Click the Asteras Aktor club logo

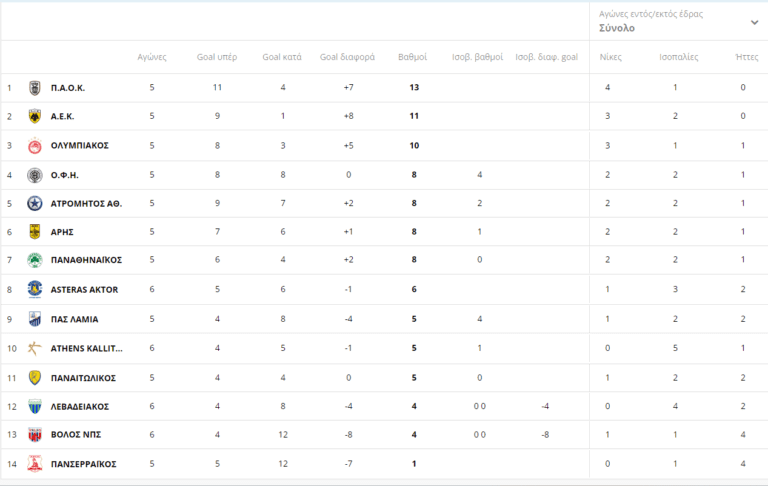point(35,290)
